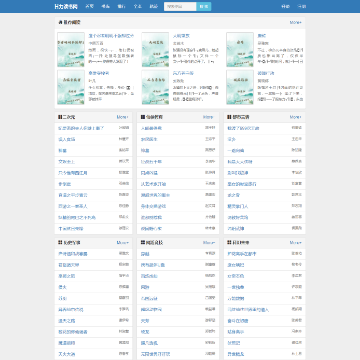Click the grid icon of the bottom-middle category panel
The width and height of the screenshot is (360, 360).
tap(143, 243)
